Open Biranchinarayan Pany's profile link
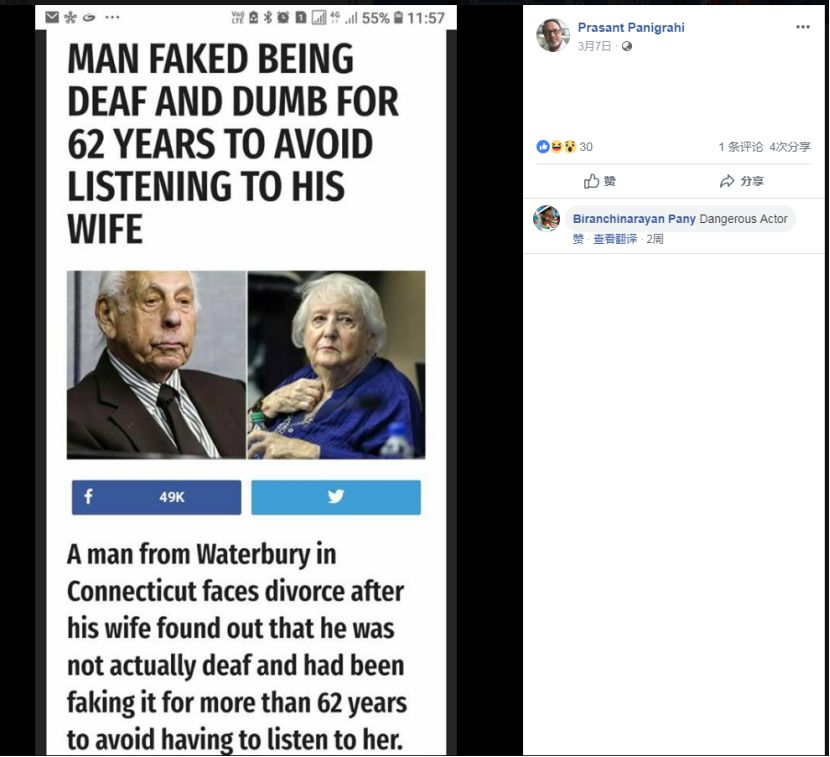 click(634, 219)
